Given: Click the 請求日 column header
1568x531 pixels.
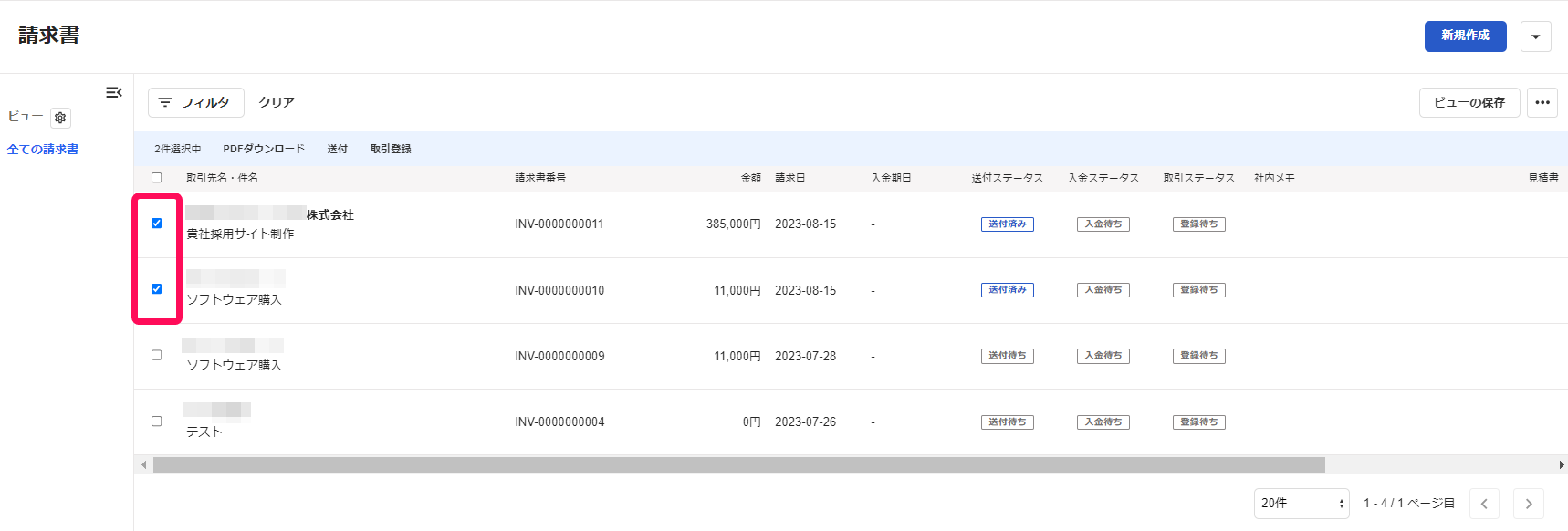Looking at the screenshot, I should (x=790, y=178).
